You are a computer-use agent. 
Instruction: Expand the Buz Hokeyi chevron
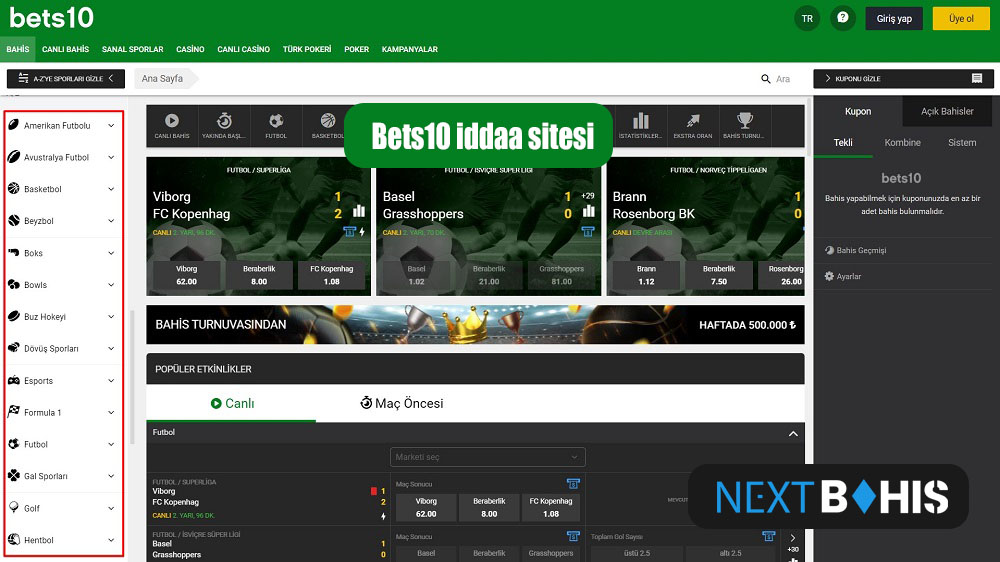(x=111, y=317)
